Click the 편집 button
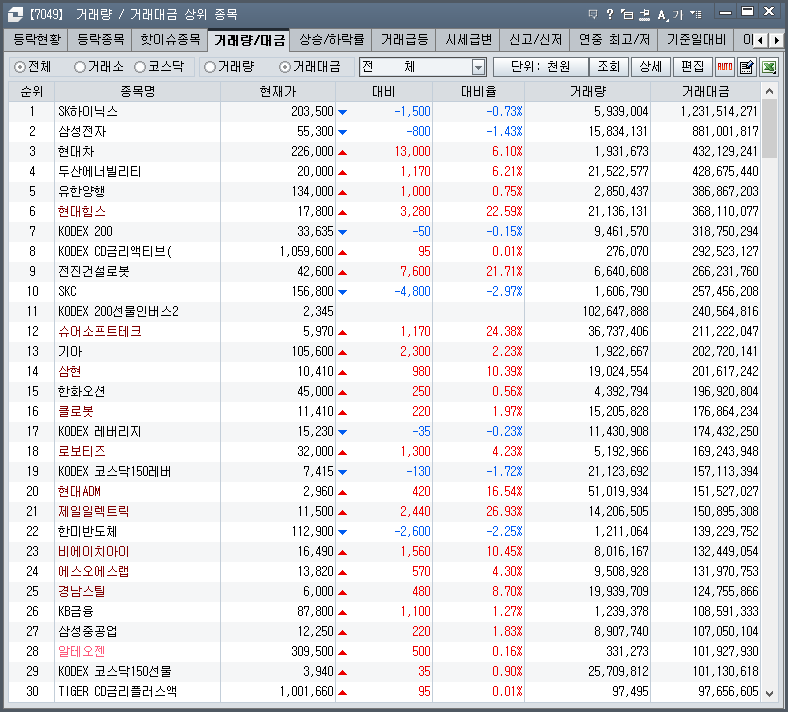Viewport: 788px width, 712px height. click(693, 67)
